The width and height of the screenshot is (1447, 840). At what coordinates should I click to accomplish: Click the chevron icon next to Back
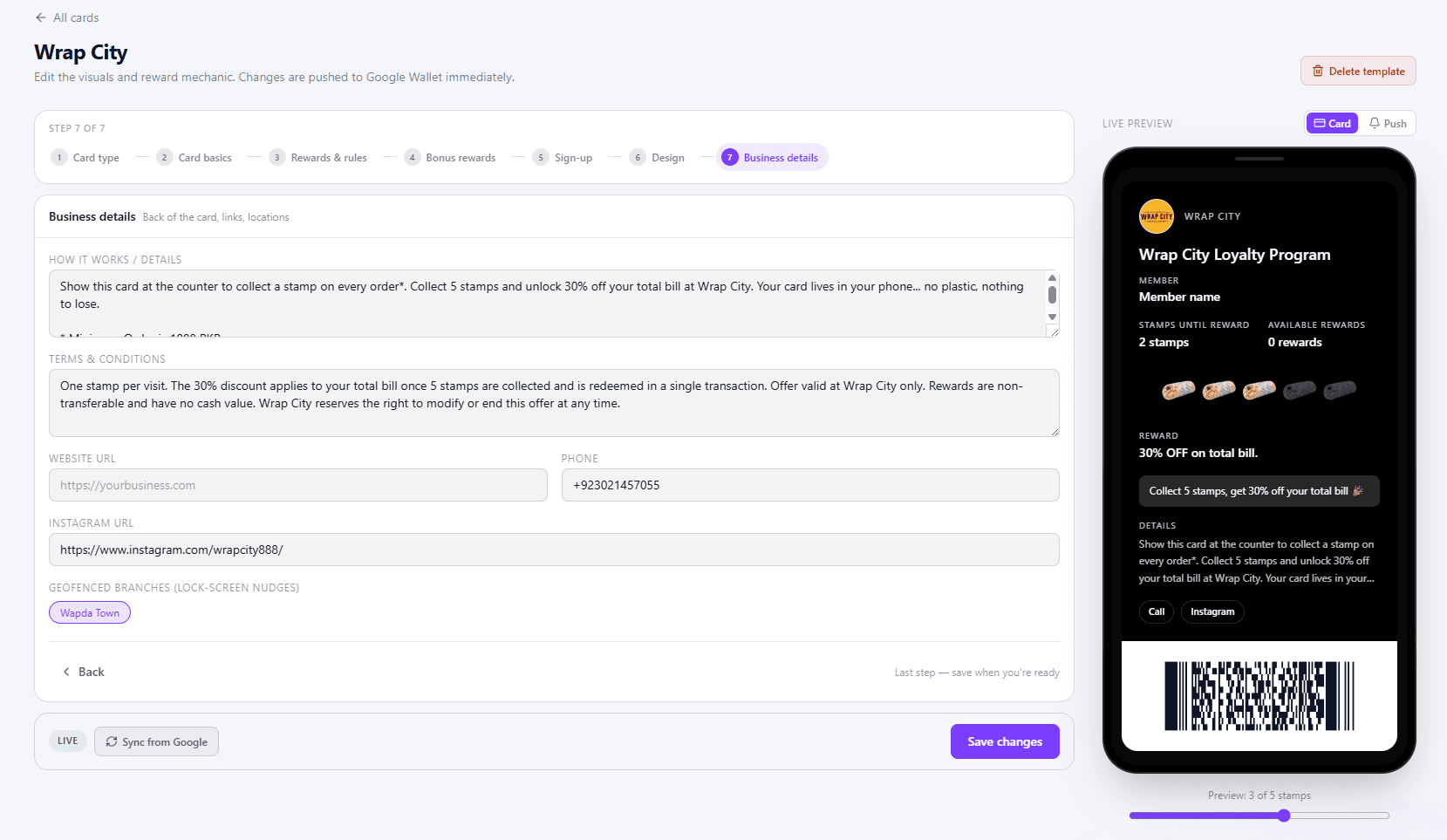coord(66,672)
